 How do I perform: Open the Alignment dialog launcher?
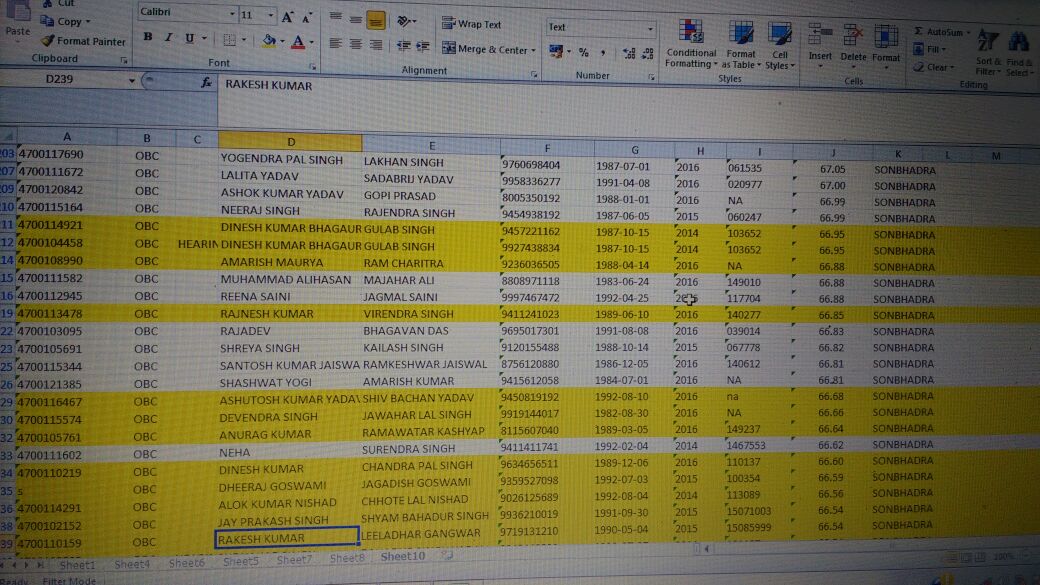(534, 75)
